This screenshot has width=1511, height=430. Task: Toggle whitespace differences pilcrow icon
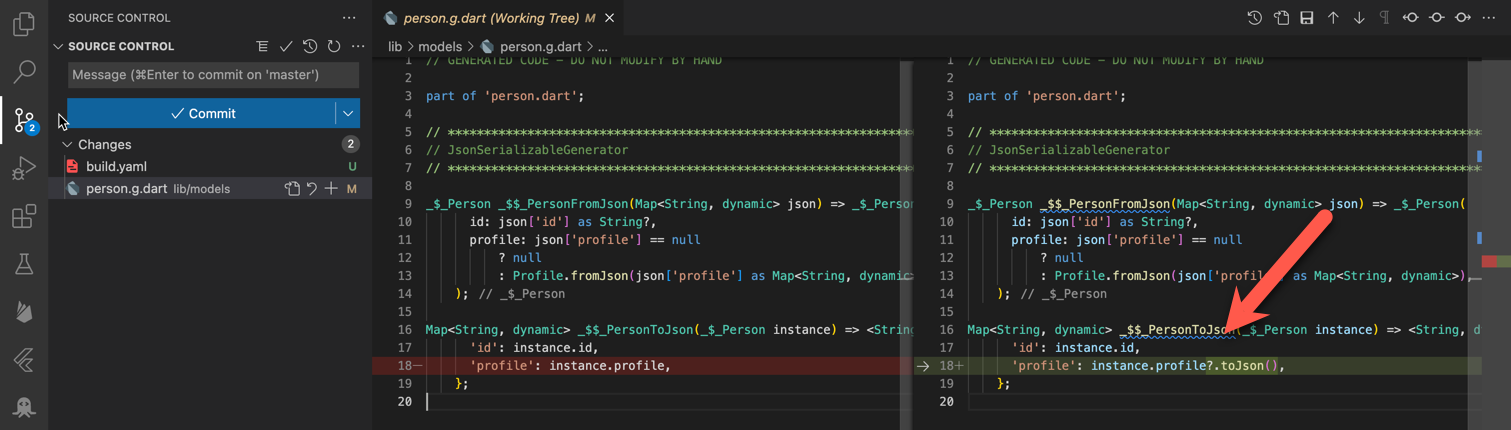pos(1384,18)
